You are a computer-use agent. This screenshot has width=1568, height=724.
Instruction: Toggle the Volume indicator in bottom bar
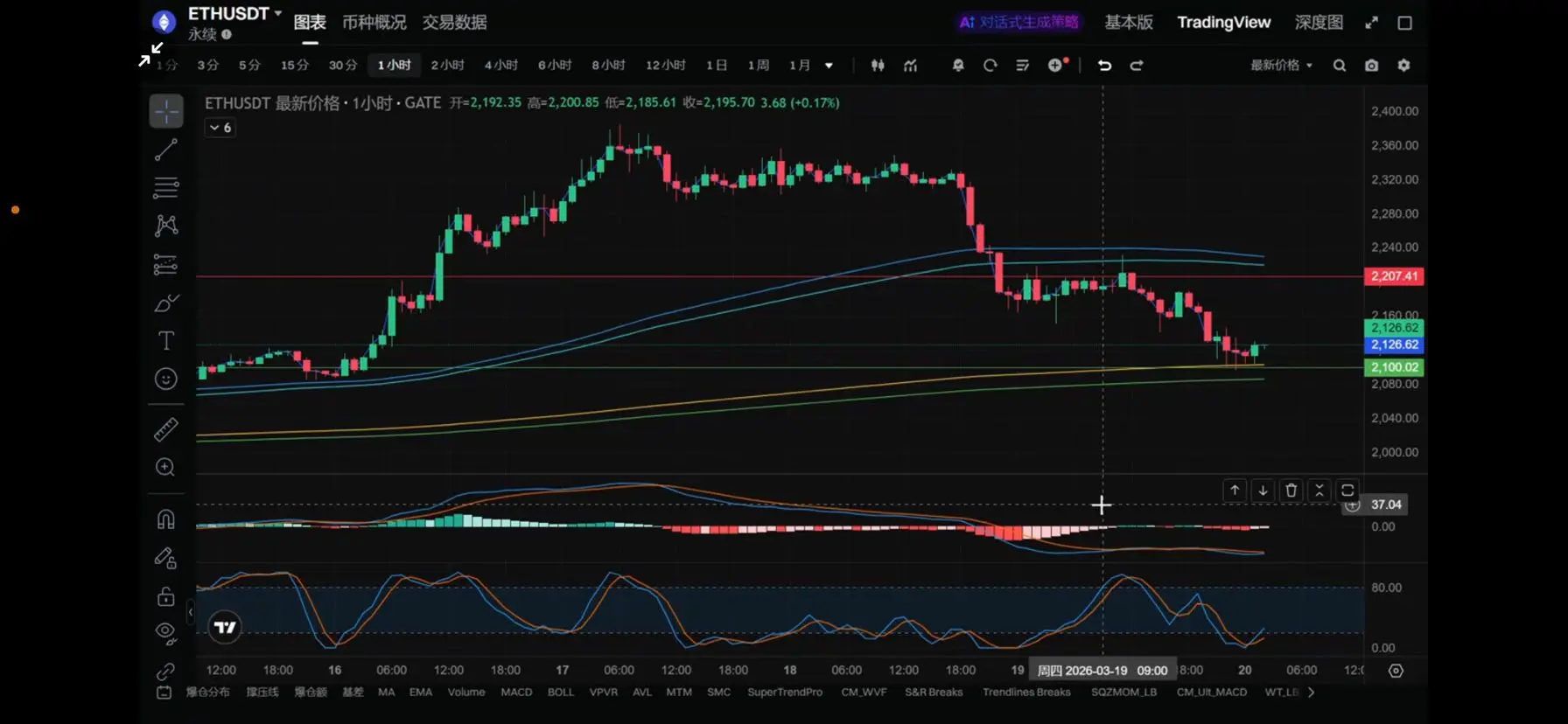point(466,693)
